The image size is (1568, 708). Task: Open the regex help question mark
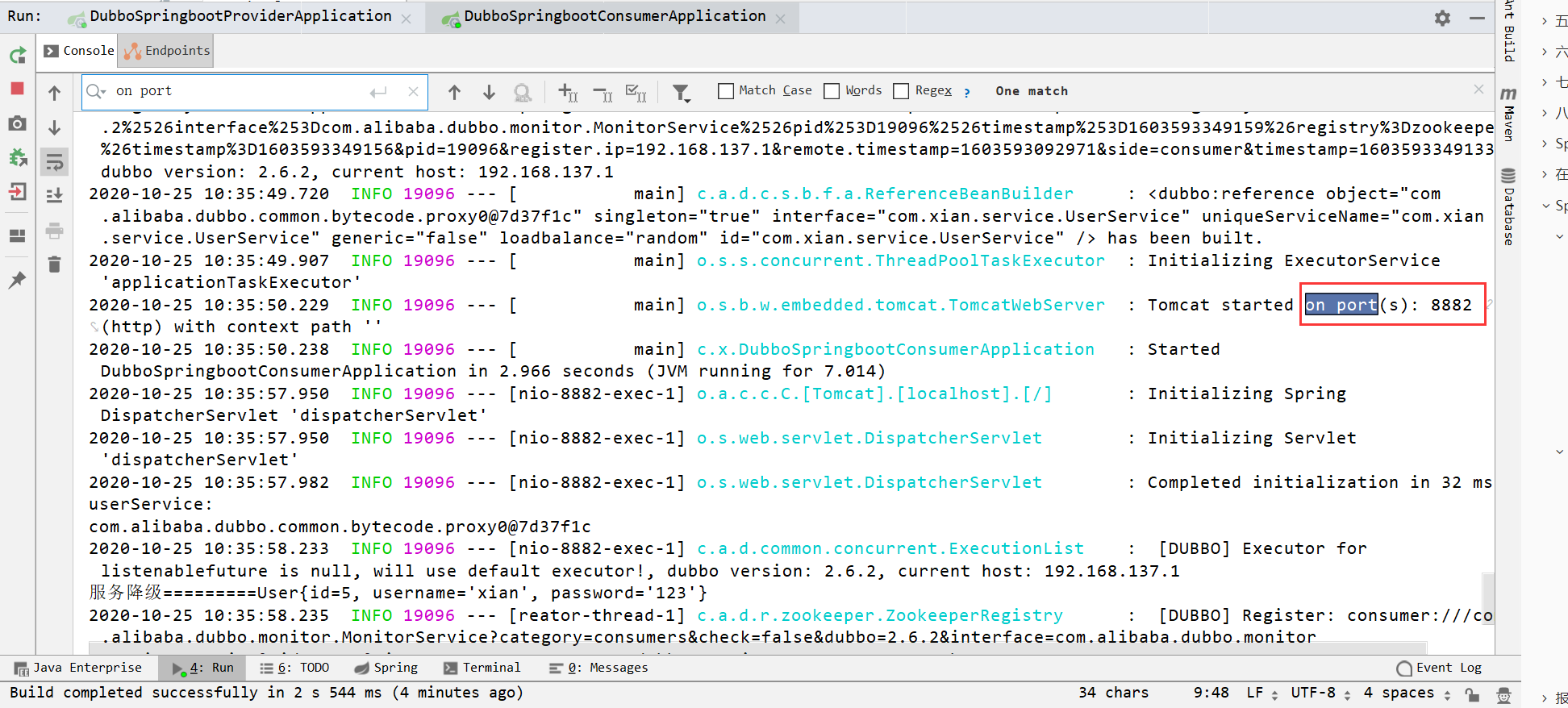pos(966,92)
